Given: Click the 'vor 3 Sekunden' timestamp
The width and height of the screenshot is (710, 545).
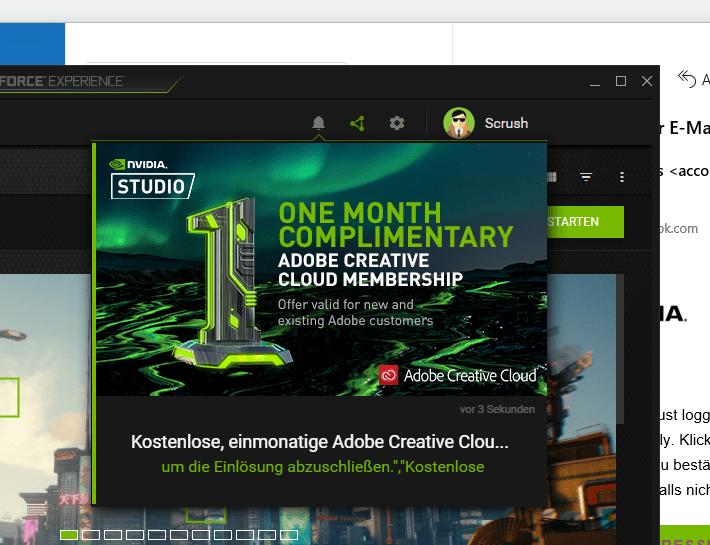Looking at the screenshot, I should (497, 409).
